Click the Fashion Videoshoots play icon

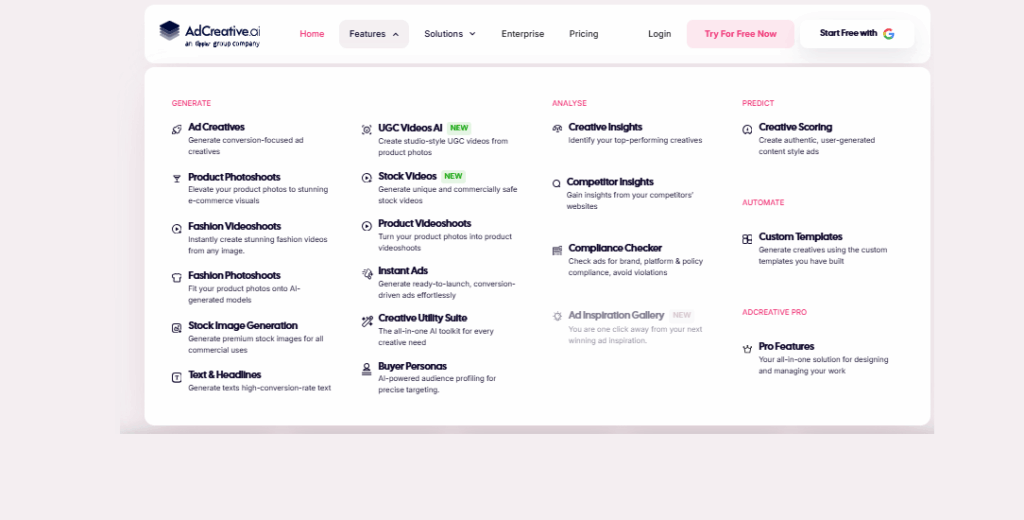tap(176, 229)
